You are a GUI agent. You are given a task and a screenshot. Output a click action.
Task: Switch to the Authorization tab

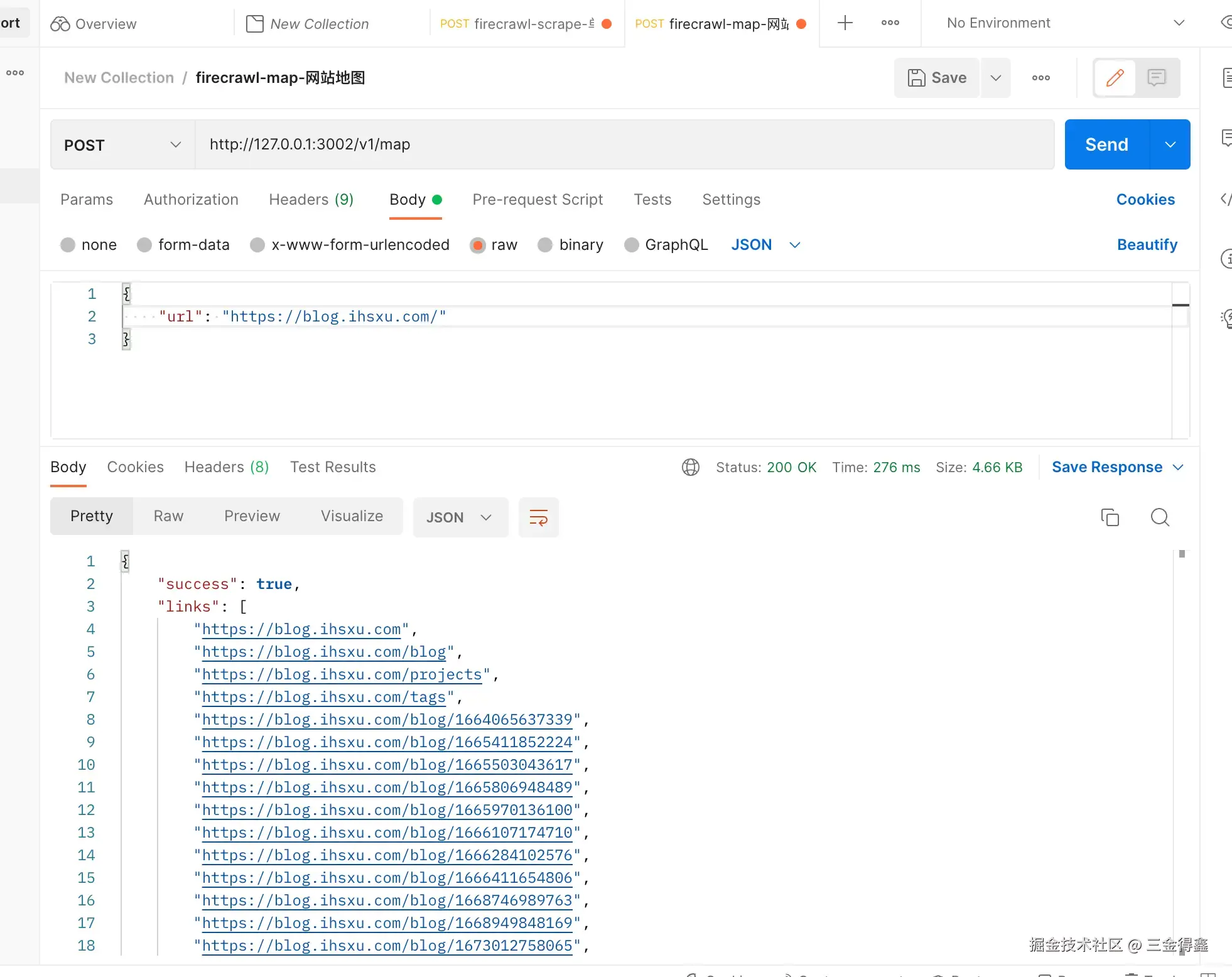(191, 200)
